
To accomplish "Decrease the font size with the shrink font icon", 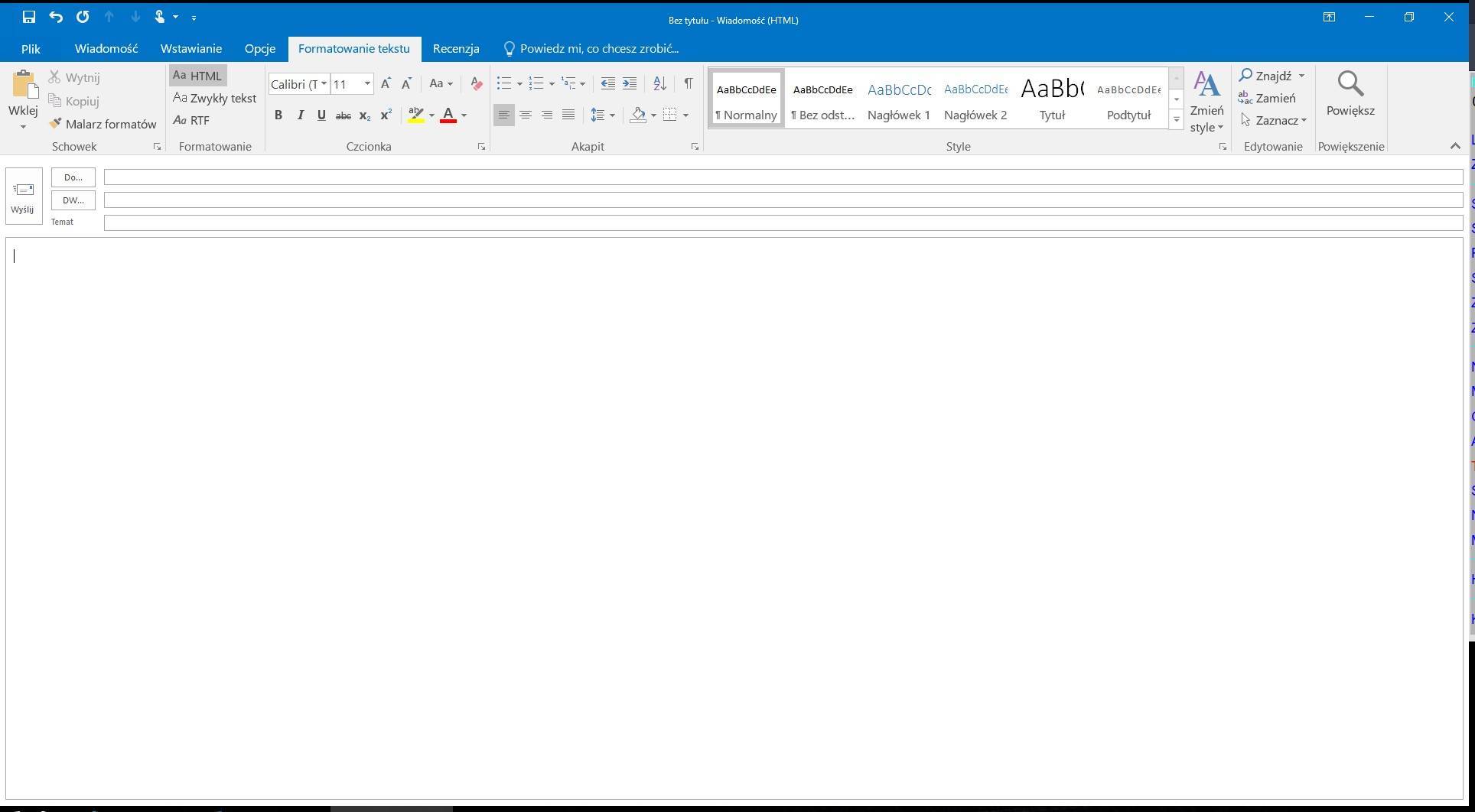I will click(x=406, y=83).
